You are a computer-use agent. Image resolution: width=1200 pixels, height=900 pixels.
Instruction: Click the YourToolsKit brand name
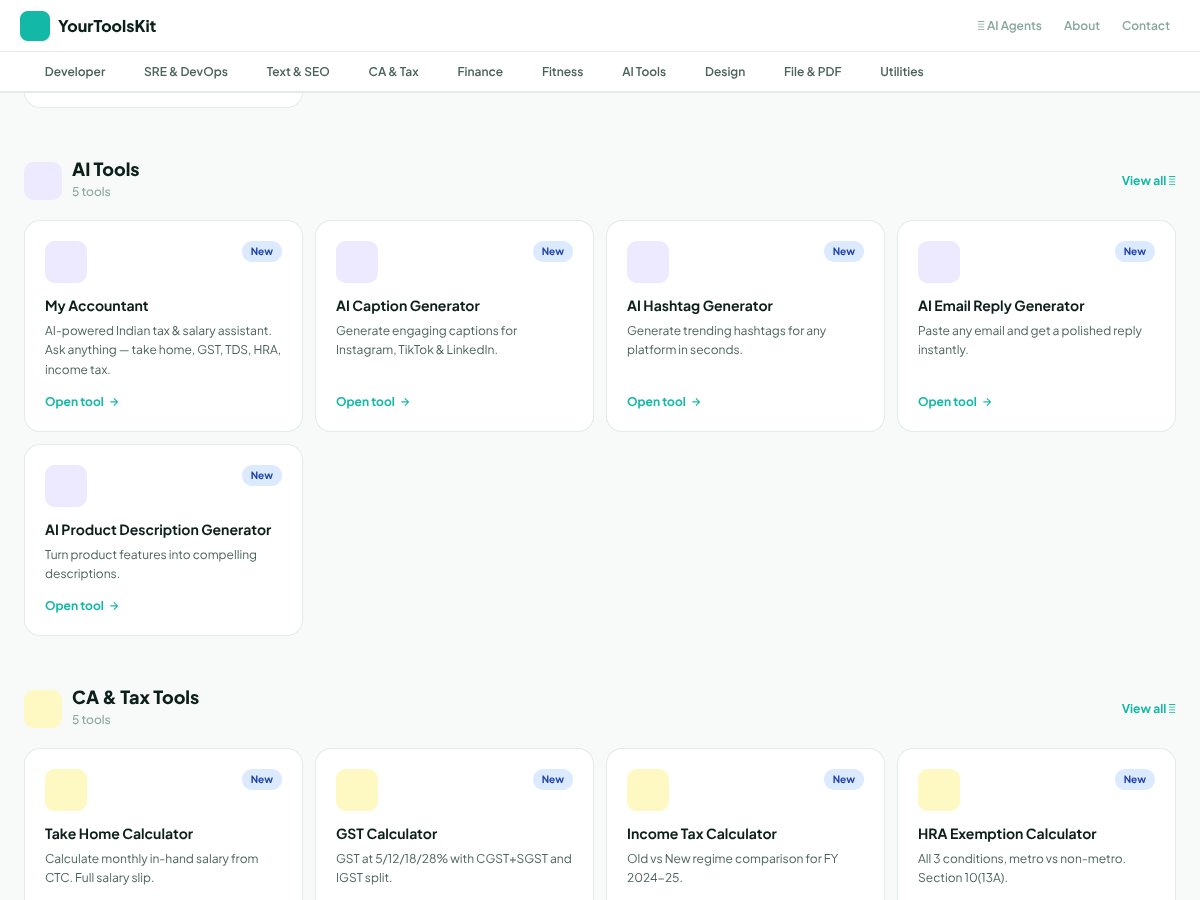tap(107, 26)
